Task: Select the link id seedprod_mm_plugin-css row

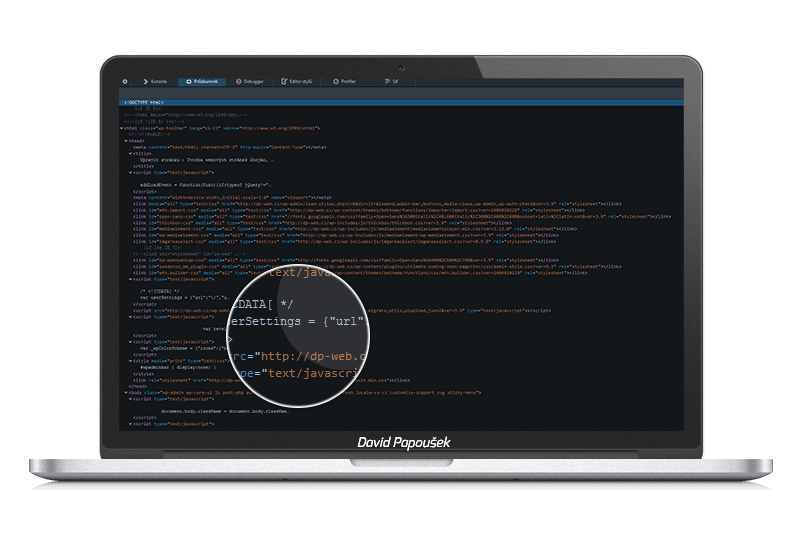Action: pyautogui.click(x=377, y=266)
